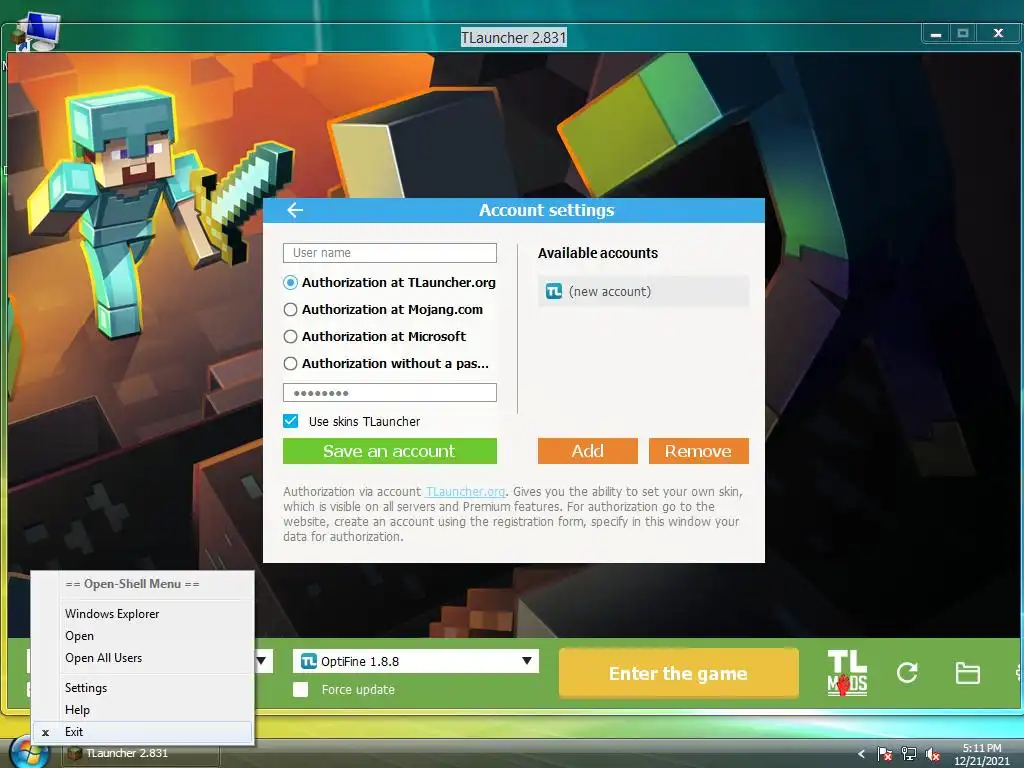Select Authorization at TLauncher.org radio
The width and height of the screenshot is (1024, 768).
[291, 283]
